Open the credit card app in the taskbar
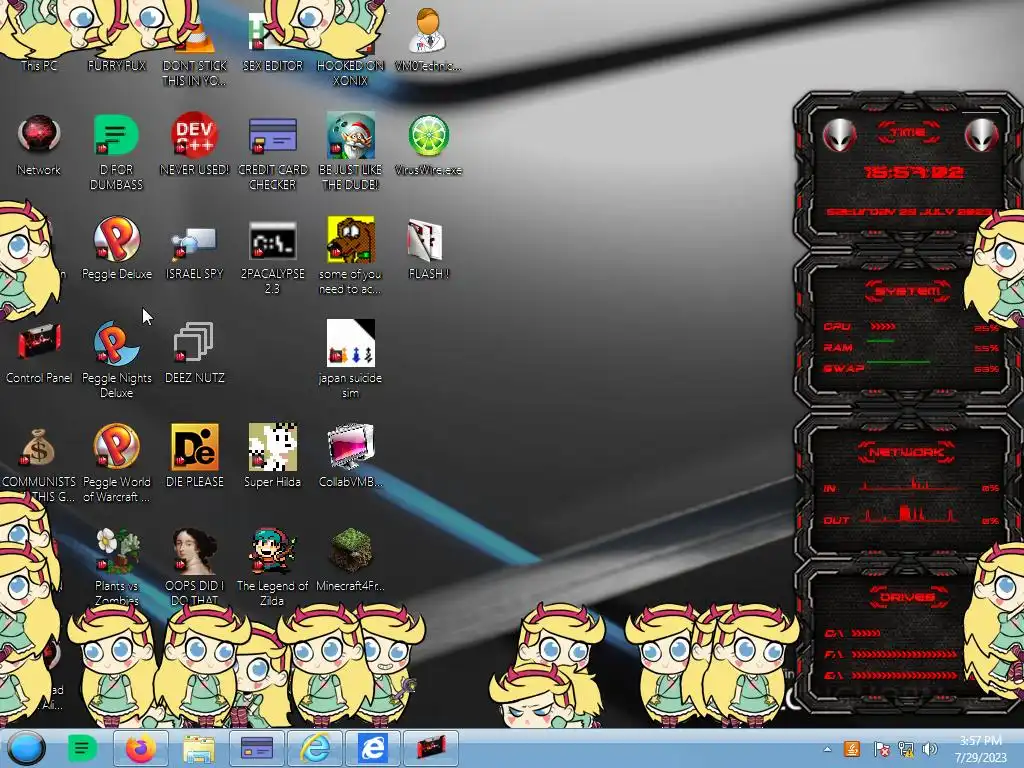This screenshot has height=768, width=1024. (x=257, y=748)
